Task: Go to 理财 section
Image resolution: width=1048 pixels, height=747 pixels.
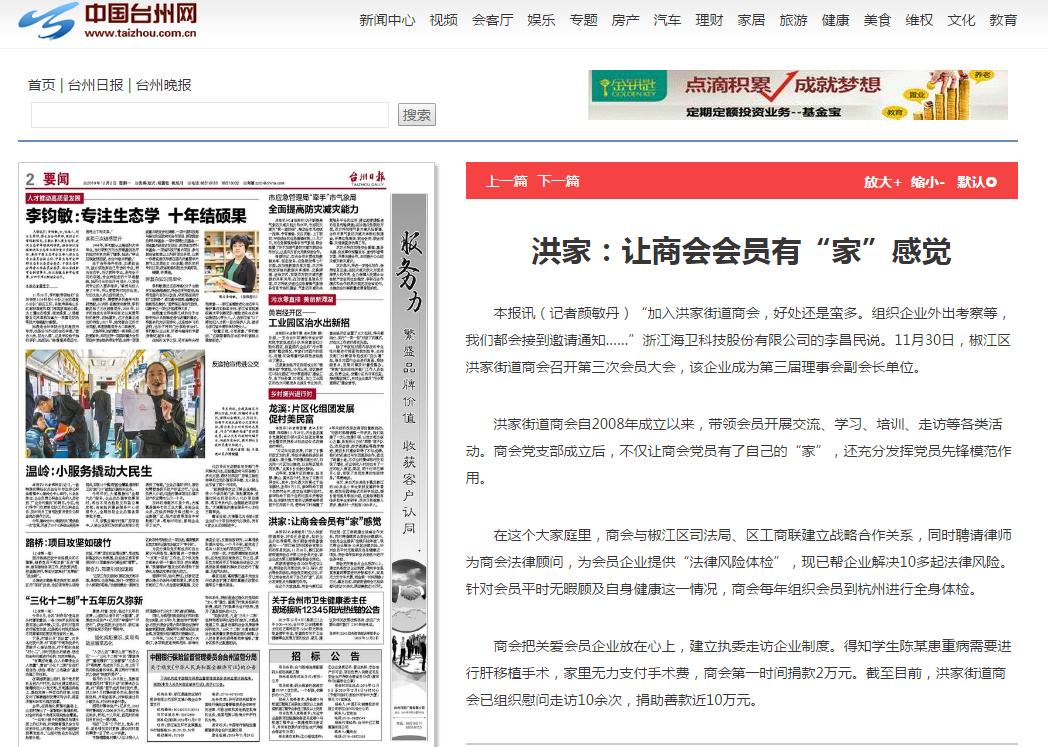Action: point(709,20)
